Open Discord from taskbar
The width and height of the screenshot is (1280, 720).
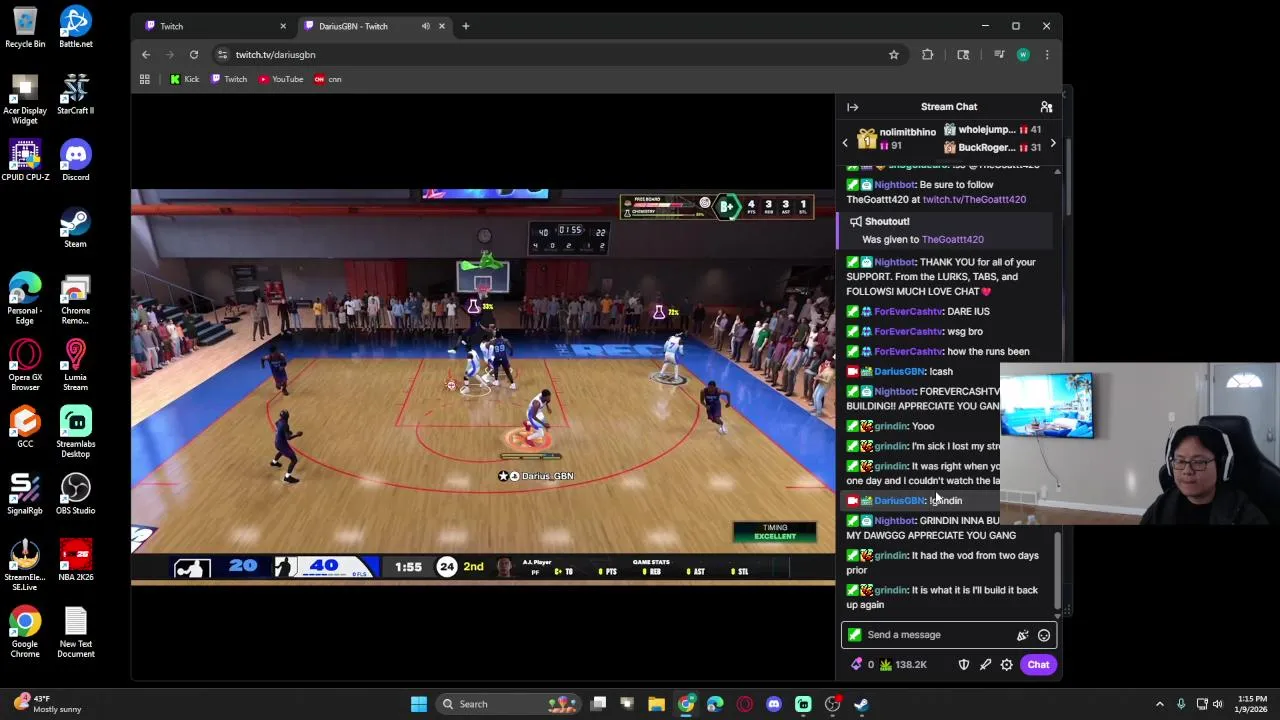coord(774,704)
